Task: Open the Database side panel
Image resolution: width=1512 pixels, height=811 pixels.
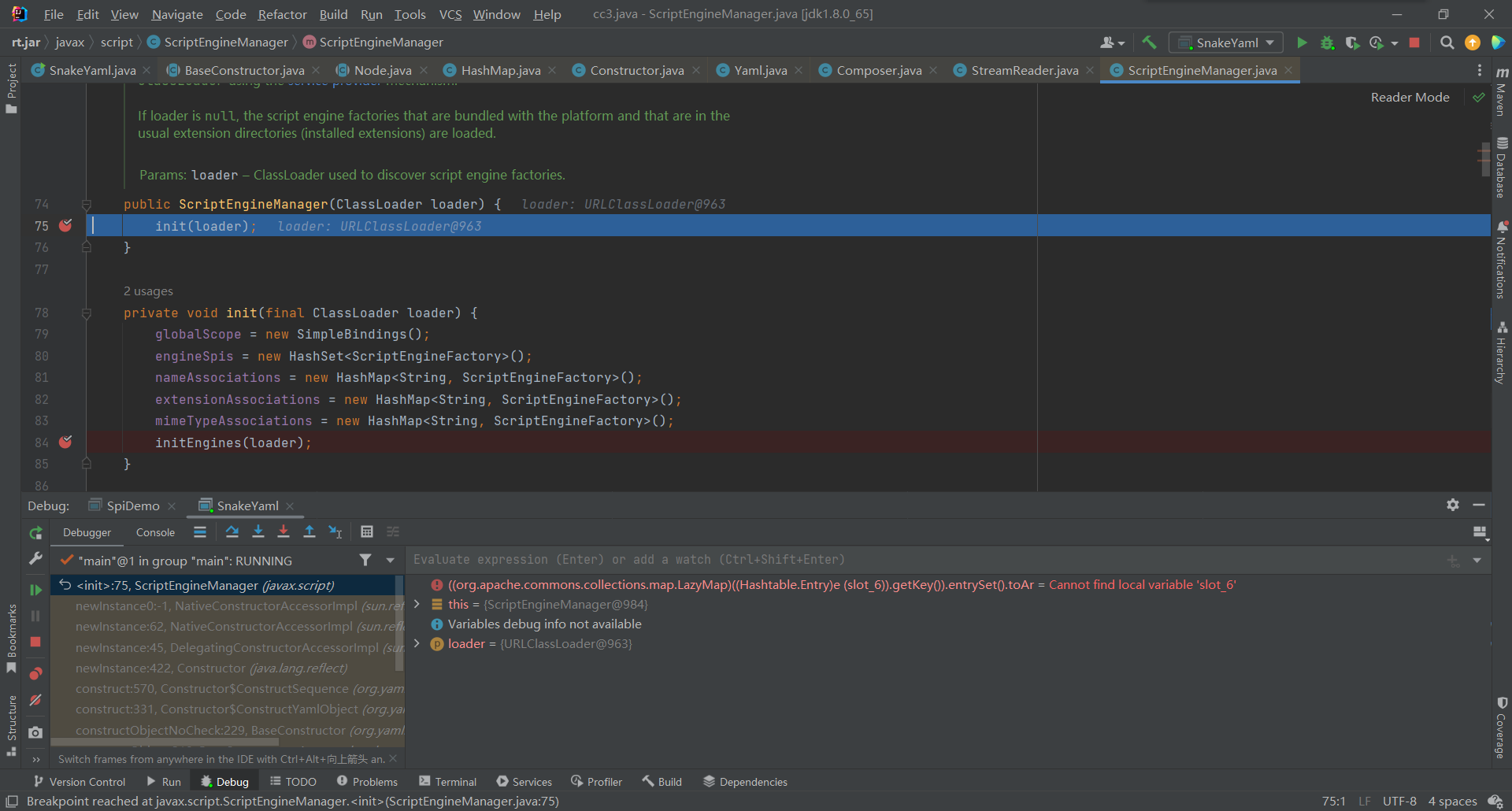Action: 1501,168
